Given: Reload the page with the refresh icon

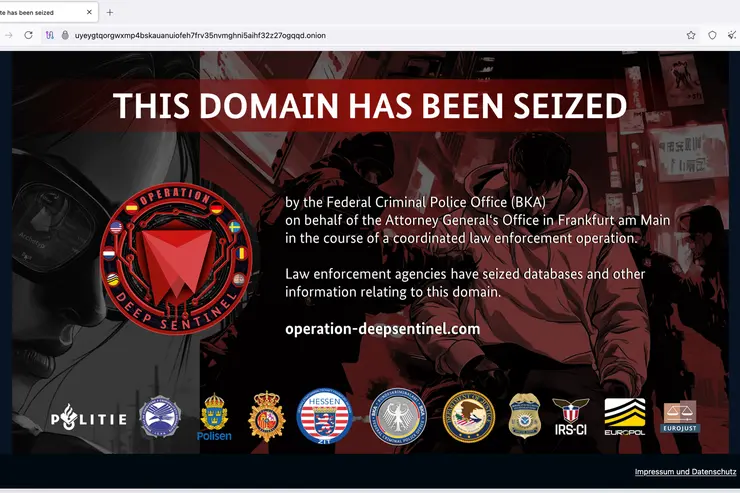Looking at the screenshot, I should click(x=28, y=35).
